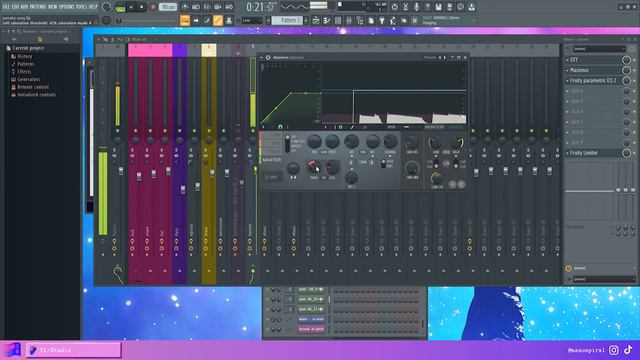Click the plugin picker plug icon
640x360 pixels.
pyautogui.click(x=382, y=20)
